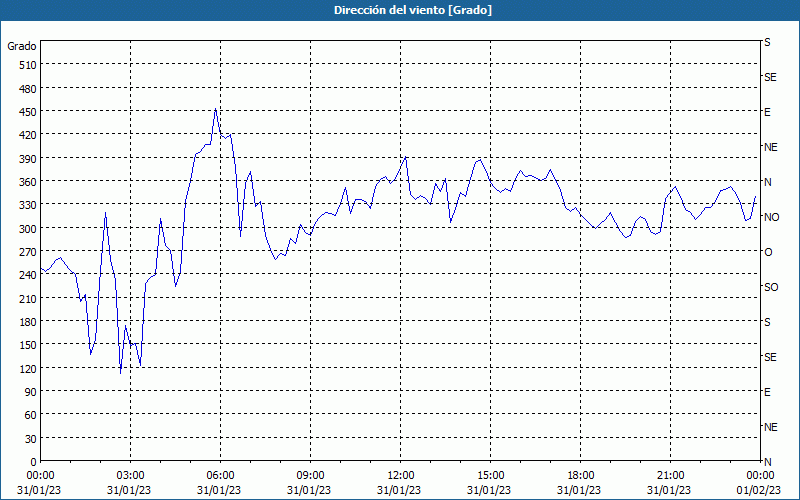800x500 pixels.
Task: Click the 30 degree axis label
Action: (x=31, y=438)
